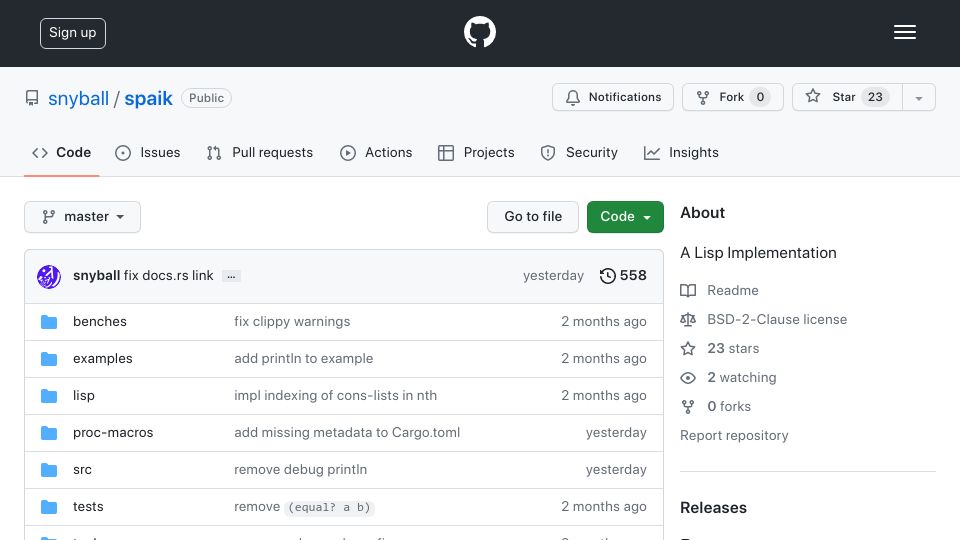The width and height of the screenshot is (960, 540).
Task: Open add missing metadata to Cargo.toml commit
Action: (347, 433)
